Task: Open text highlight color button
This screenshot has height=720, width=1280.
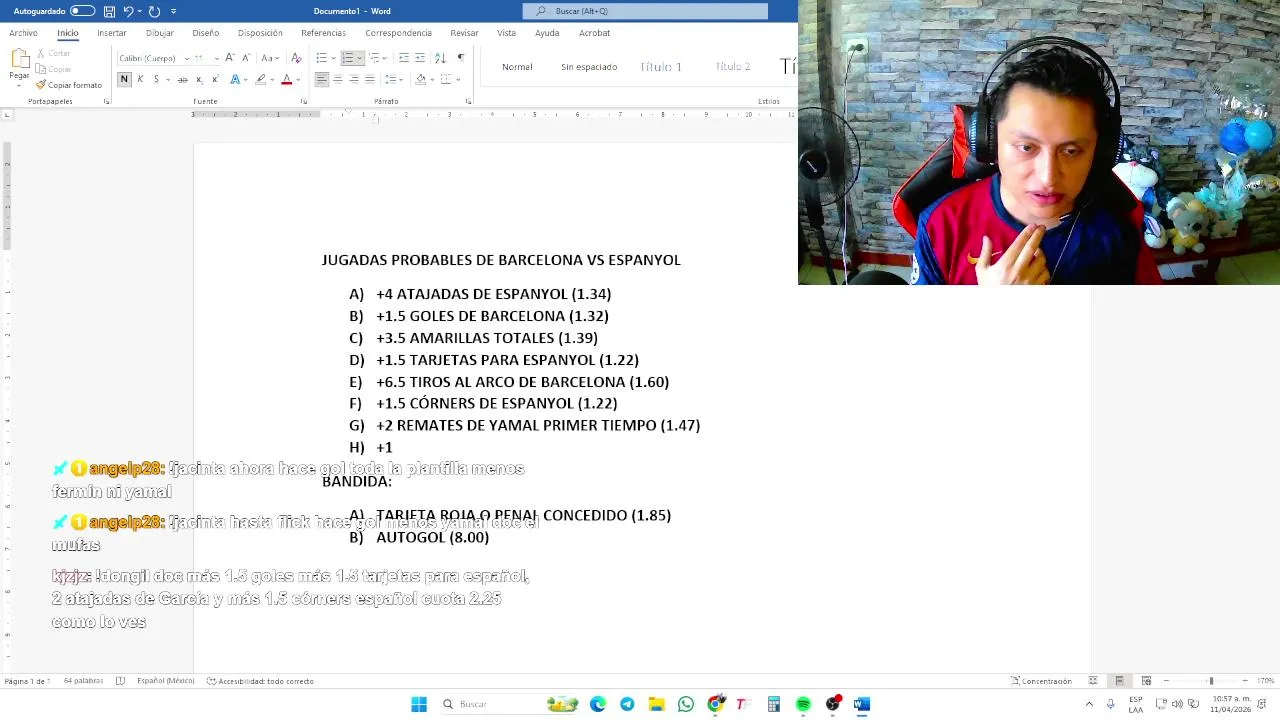Action: pyautogui.click(x=261, y=79)
